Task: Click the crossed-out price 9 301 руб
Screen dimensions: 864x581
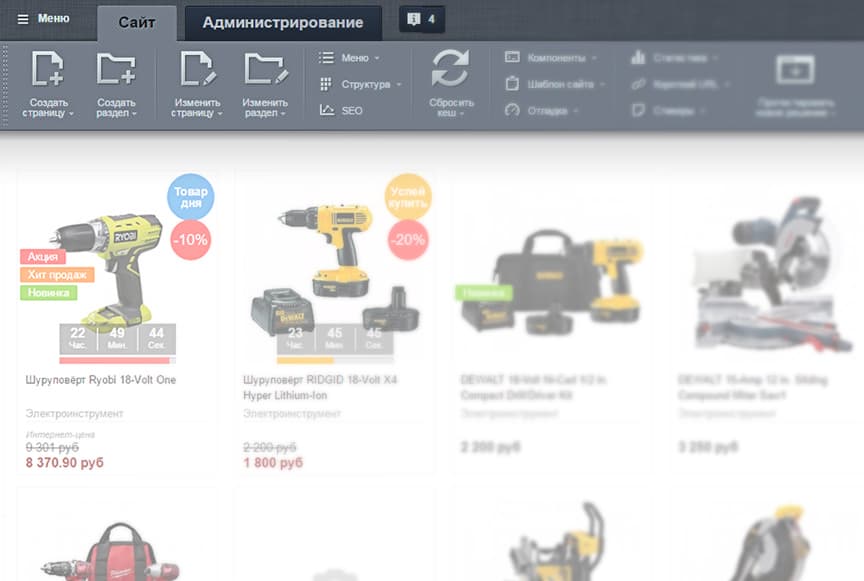Action: pos(52,447)
